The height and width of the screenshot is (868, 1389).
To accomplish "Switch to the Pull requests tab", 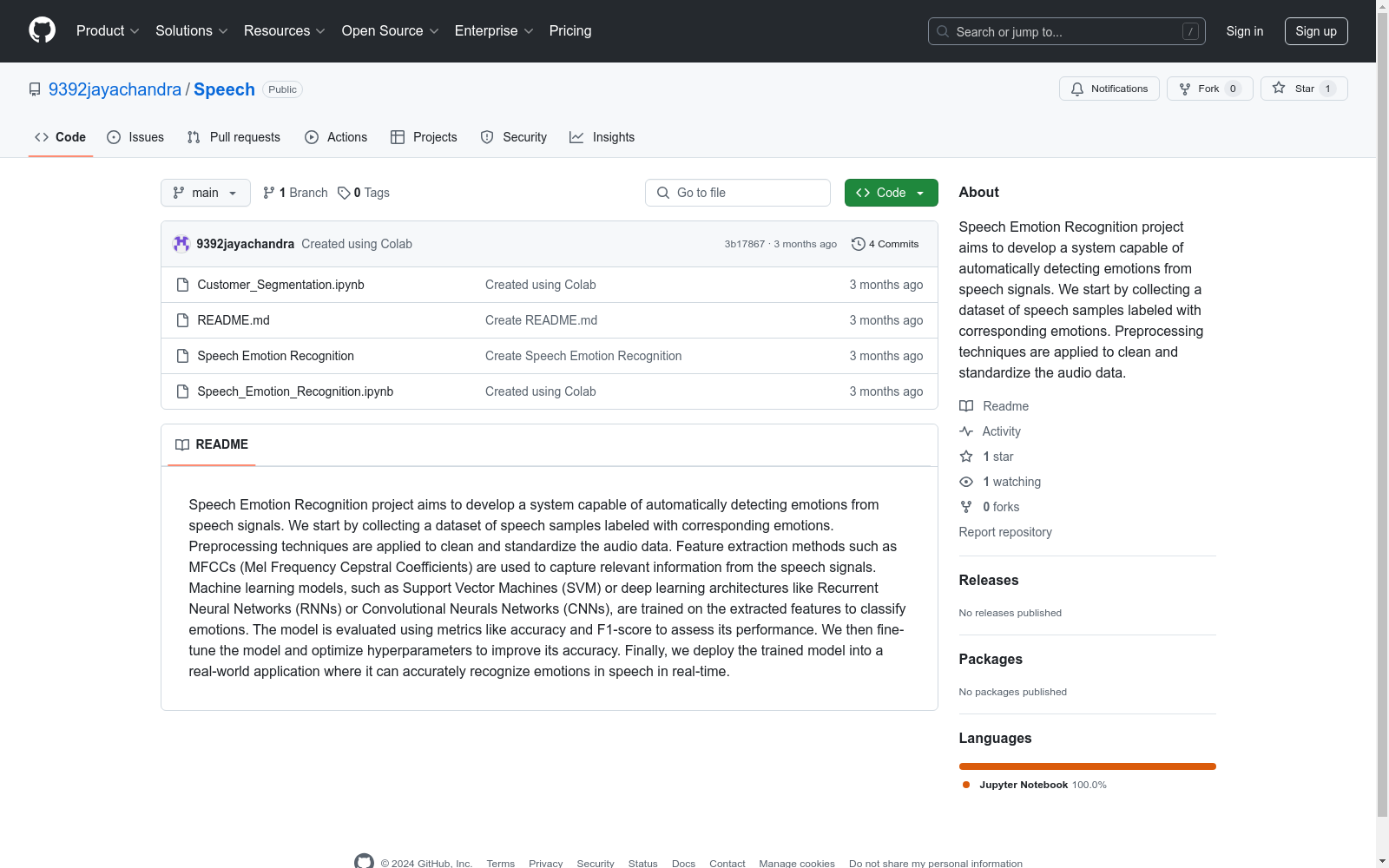I will tap(234, 137).
